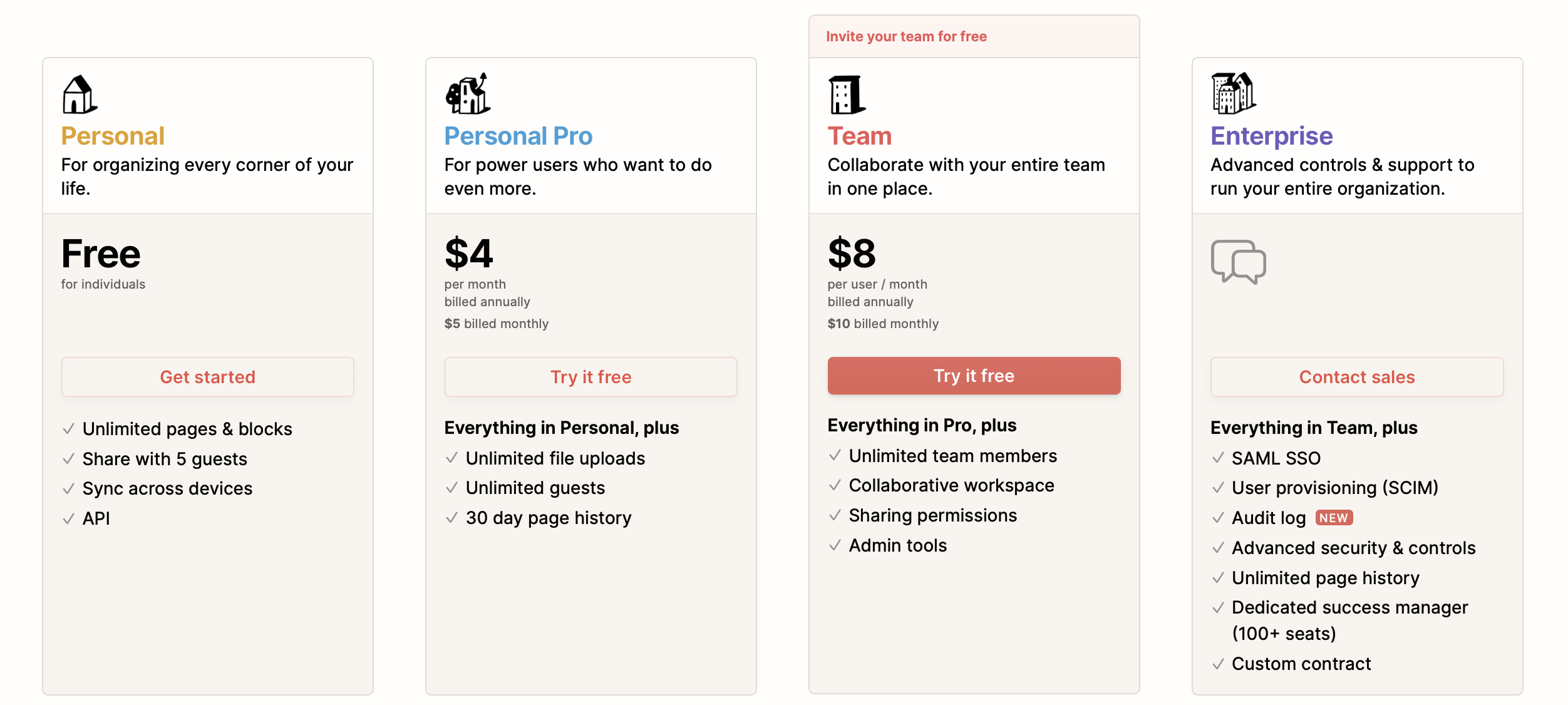Click Try it free under Personal Pro

591,377
